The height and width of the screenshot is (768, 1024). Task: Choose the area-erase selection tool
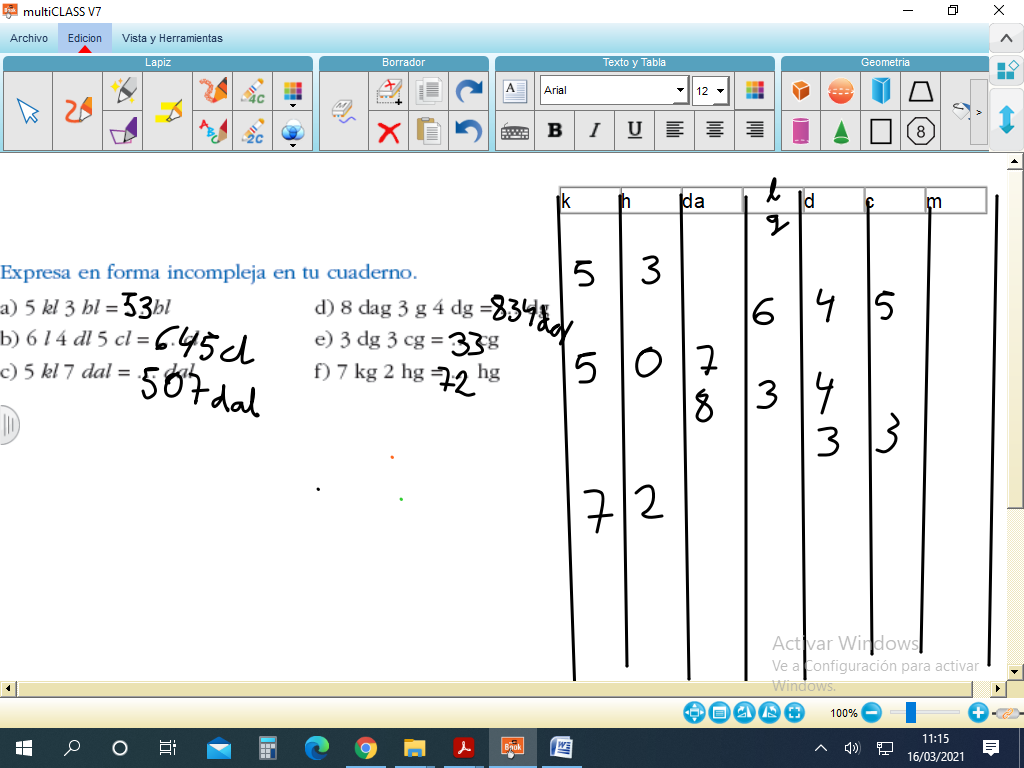[x=389, y=91]
